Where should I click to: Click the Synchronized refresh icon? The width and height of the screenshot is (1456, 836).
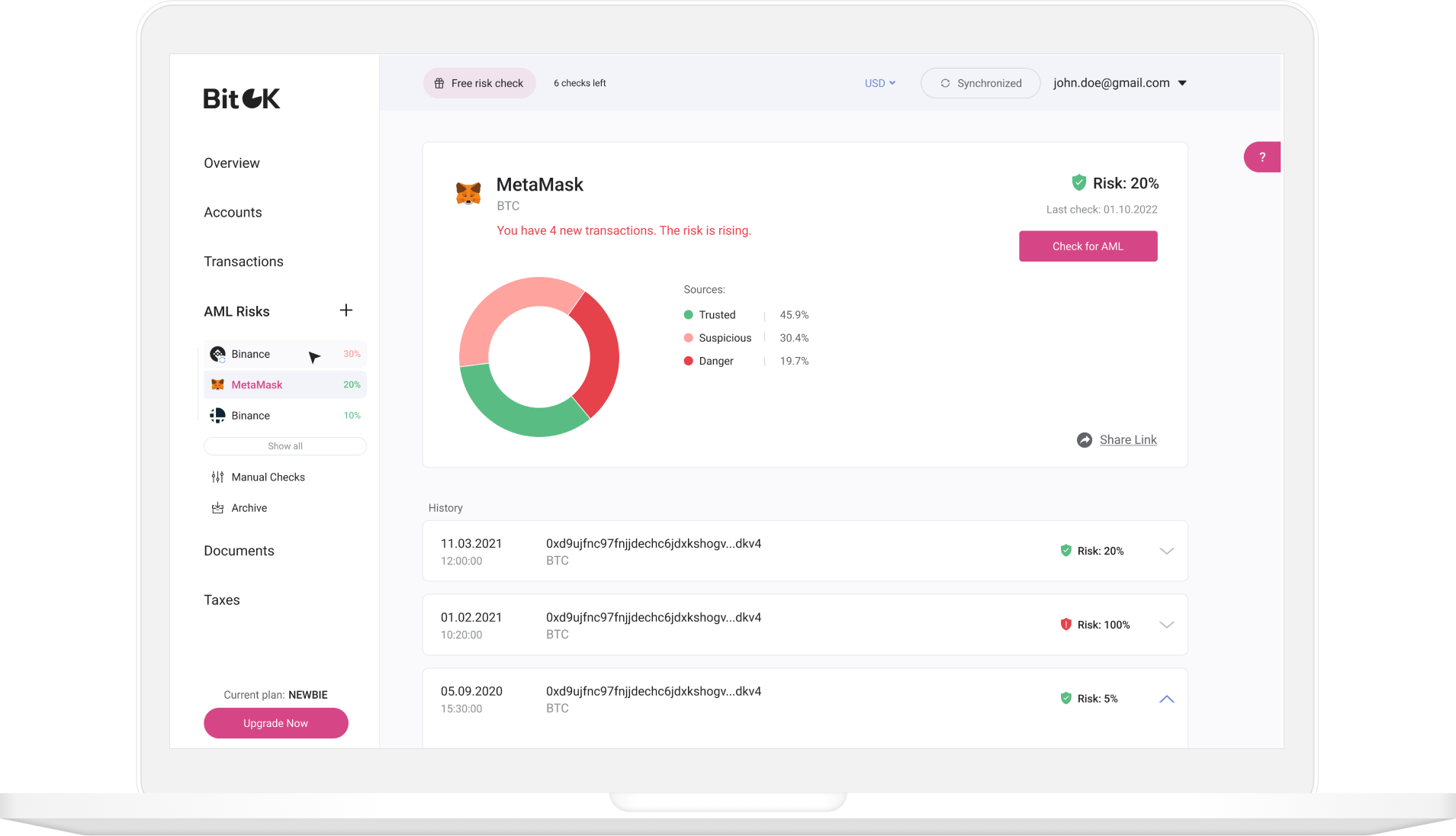945,82
